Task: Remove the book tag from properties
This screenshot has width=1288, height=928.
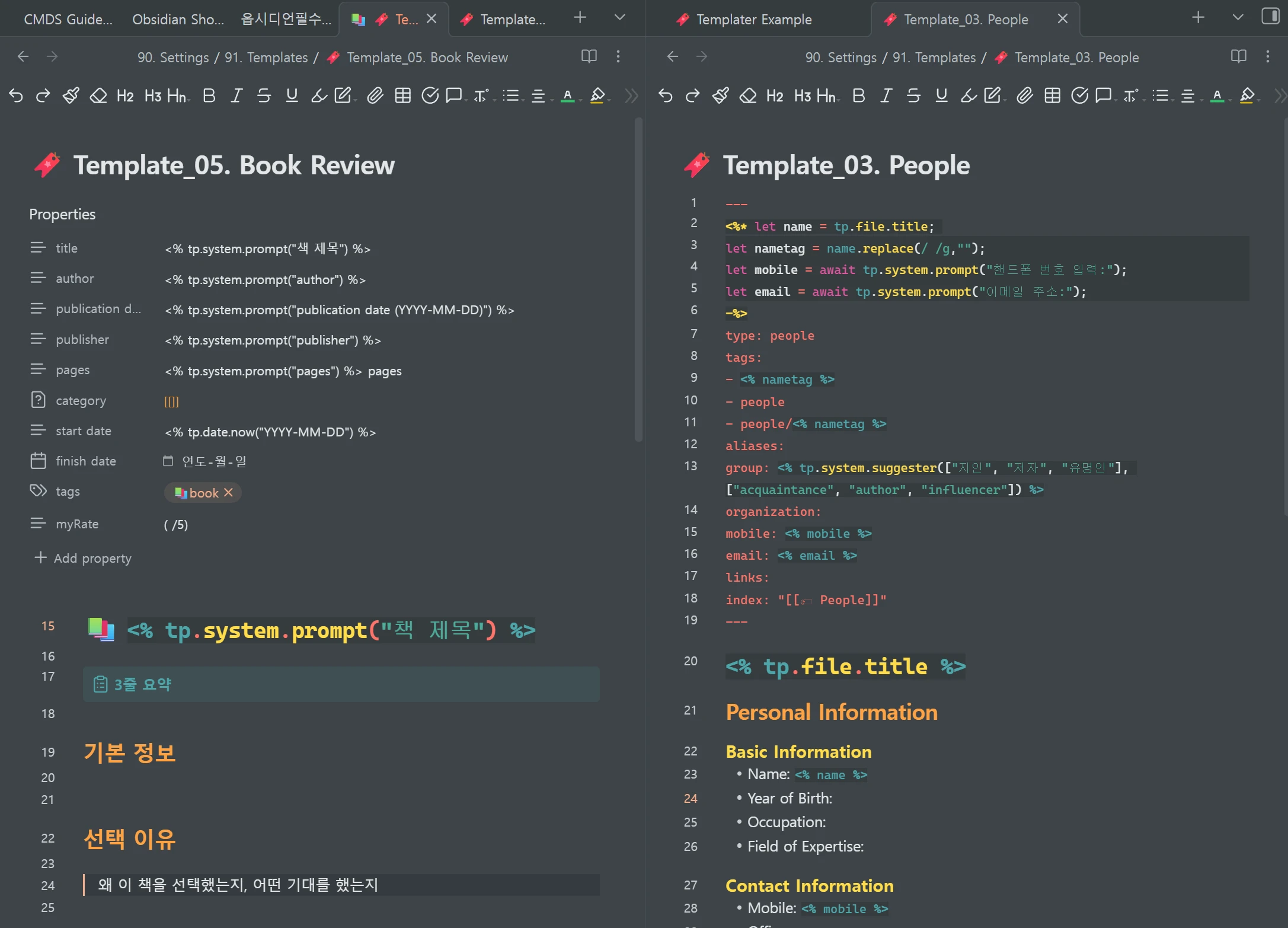Action: coord(229,493)
